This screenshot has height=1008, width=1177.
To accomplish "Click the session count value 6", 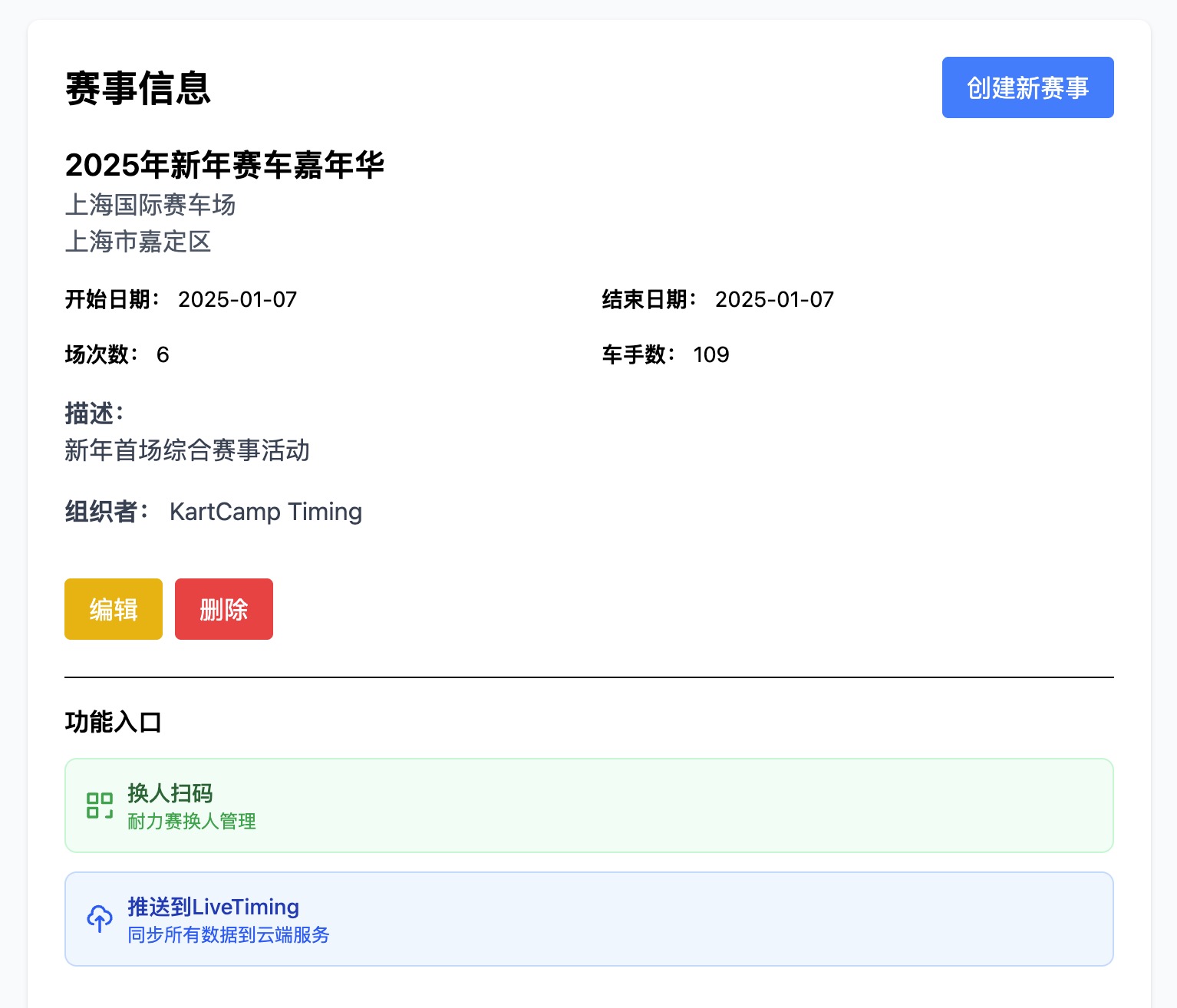I will click(163, 354).
